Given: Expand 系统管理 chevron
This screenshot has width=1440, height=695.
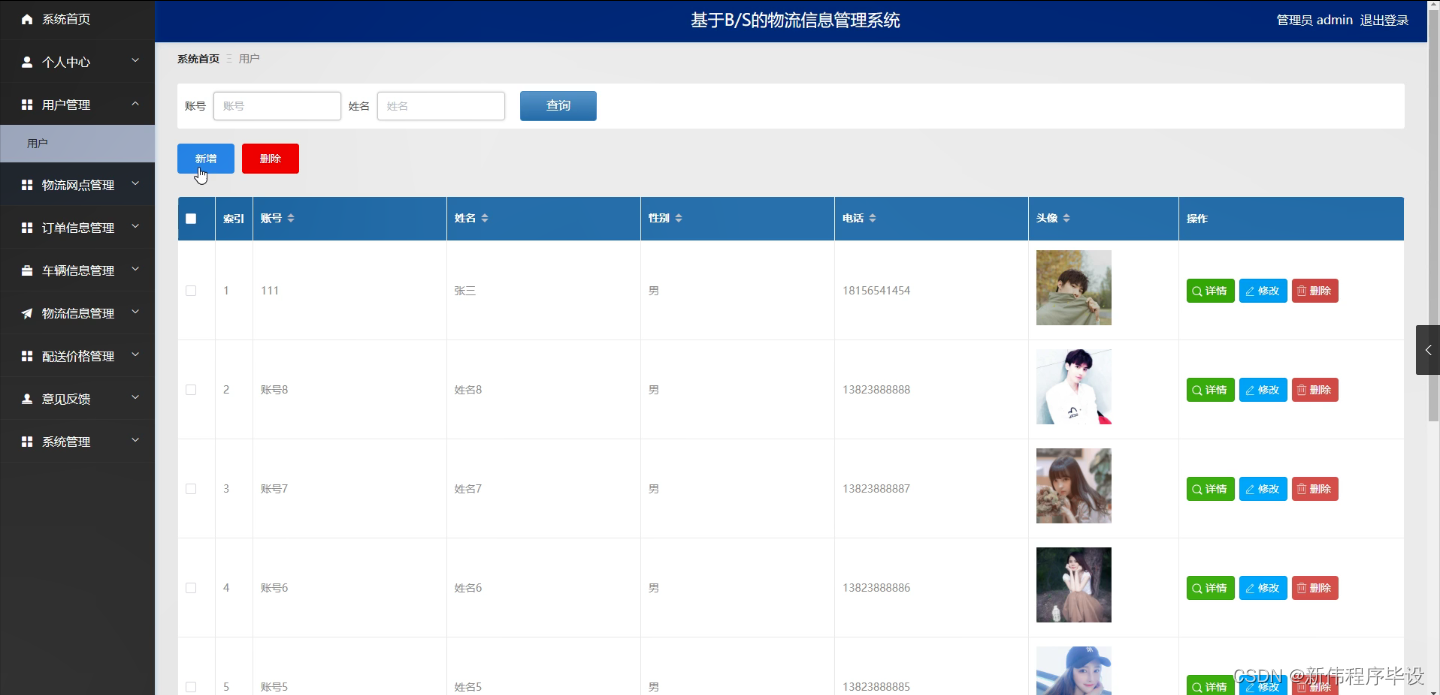Looking at the screenshot, I should [135, 441].
